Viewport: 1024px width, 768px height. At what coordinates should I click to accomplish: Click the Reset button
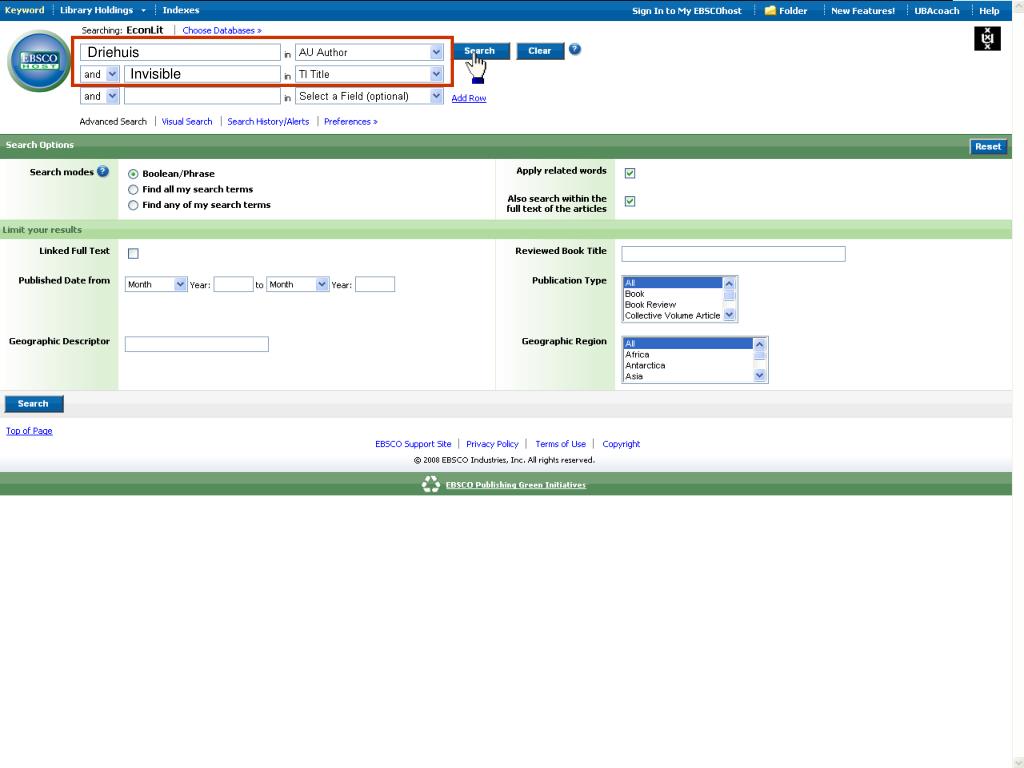pyautogui.click(x=987, y=146)
